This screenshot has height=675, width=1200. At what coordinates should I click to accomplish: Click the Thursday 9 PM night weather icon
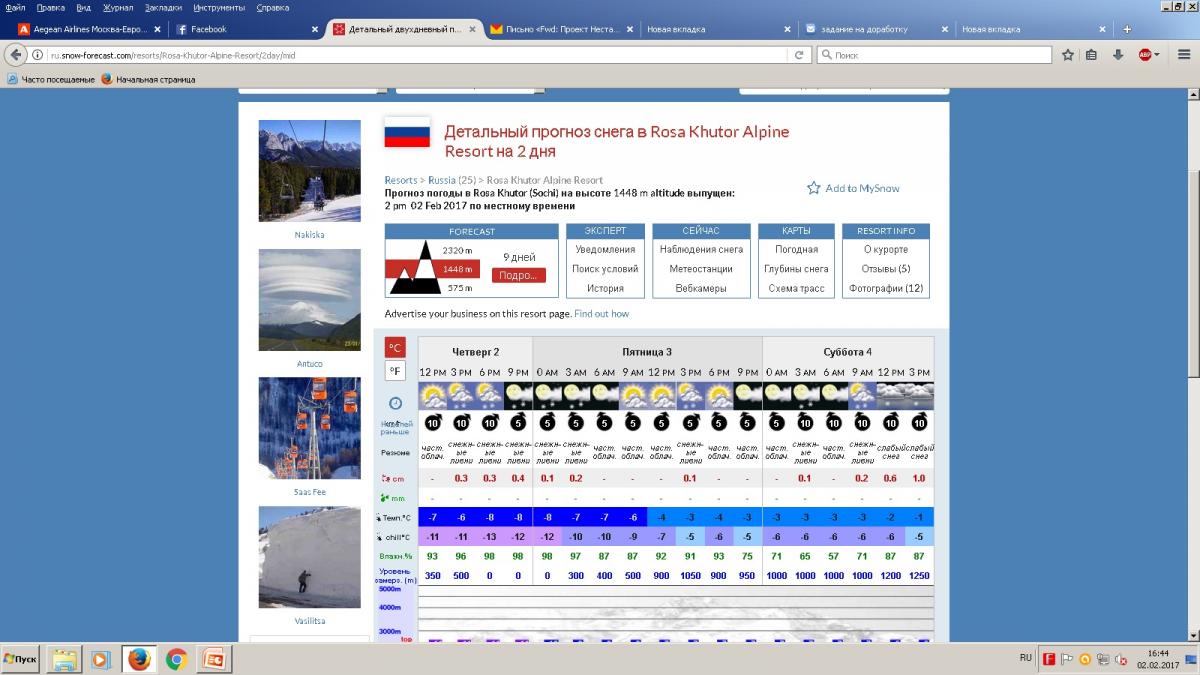[x=518, y=396]
